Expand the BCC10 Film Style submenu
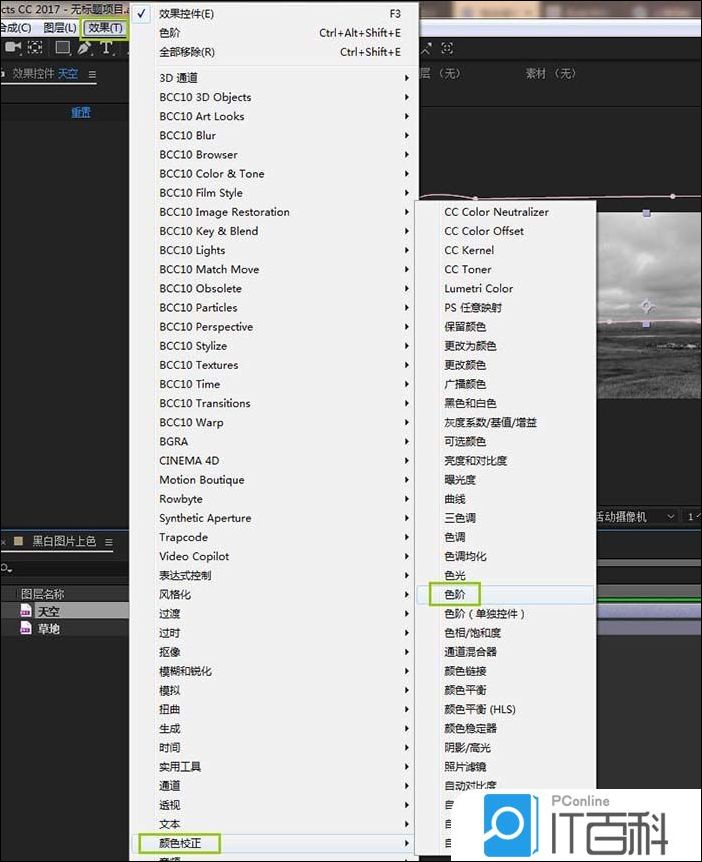Image resolution: width=702 pixels, height=862 pixels. click(273, 193)
